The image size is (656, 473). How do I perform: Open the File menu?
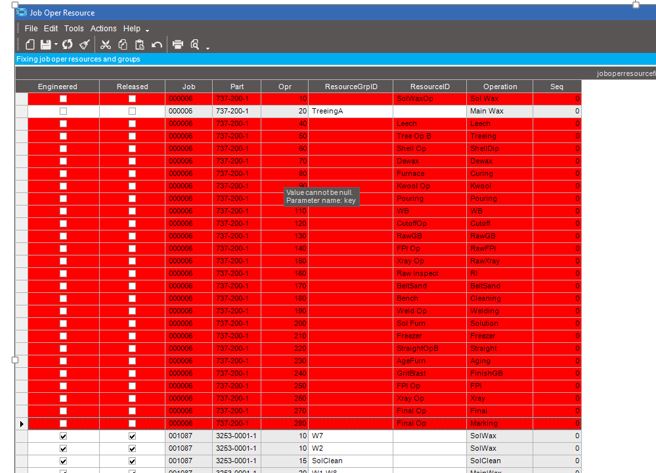pyautogui.click(x=31, y=28)
